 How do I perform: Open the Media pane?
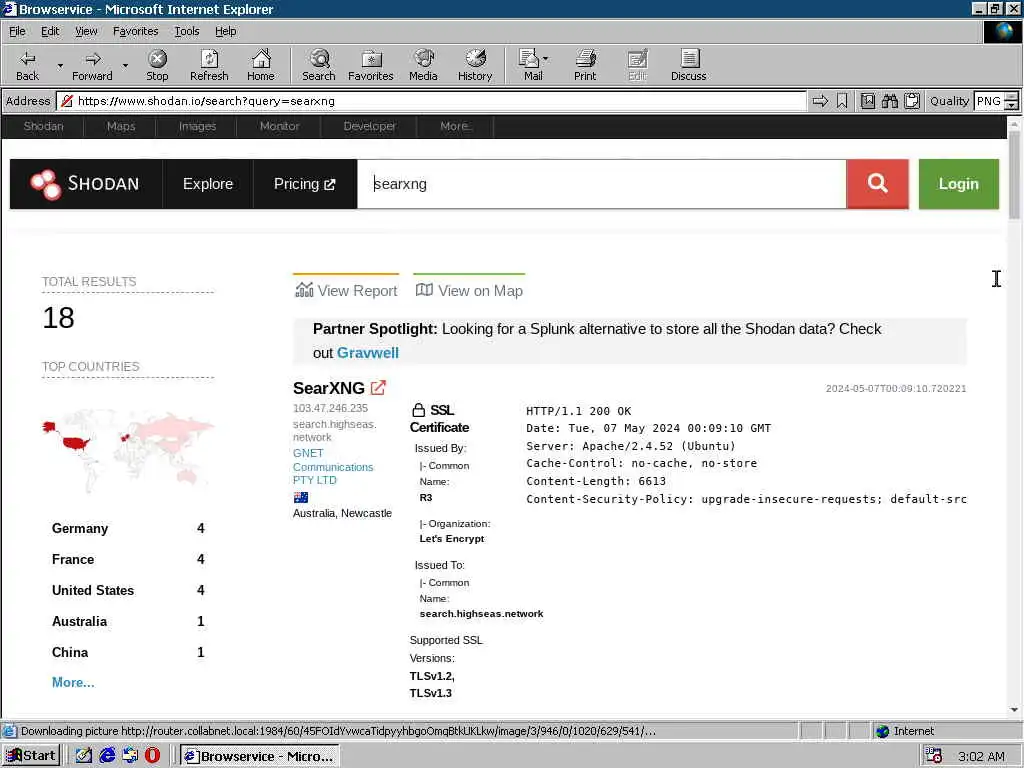click(x=423, y=65)
